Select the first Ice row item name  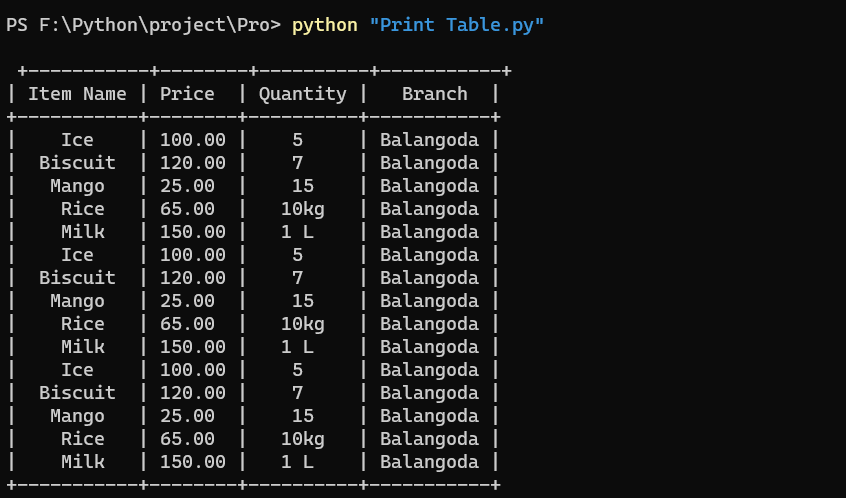(77, 140)
